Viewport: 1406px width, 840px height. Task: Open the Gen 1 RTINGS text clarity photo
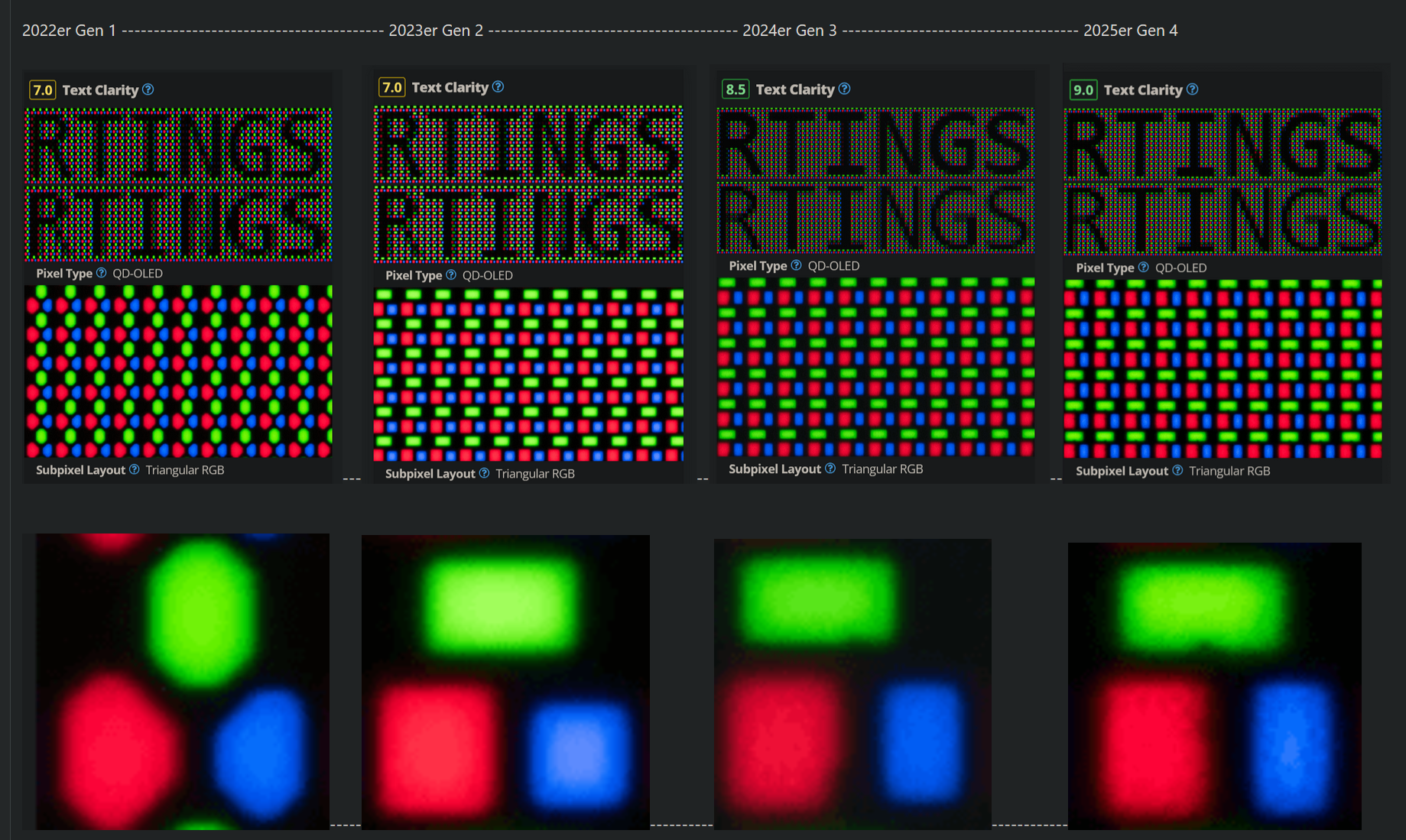point(178,184)
